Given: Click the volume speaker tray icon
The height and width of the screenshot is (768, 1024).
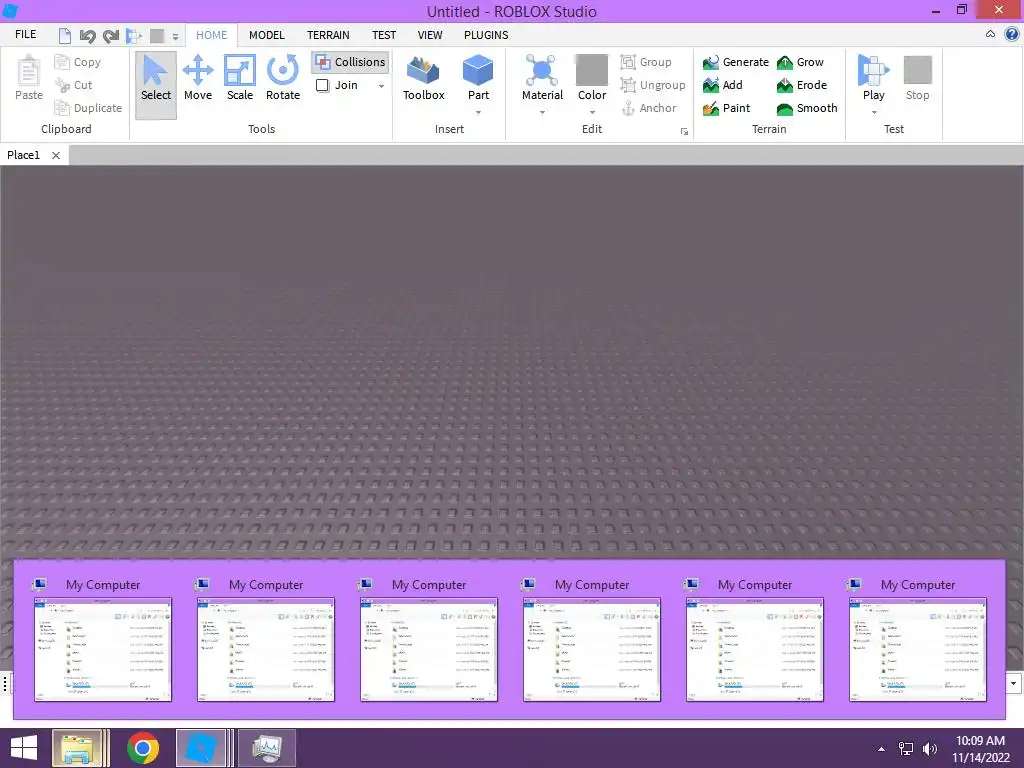Looking at the screenshot, I should coord(929,749).
